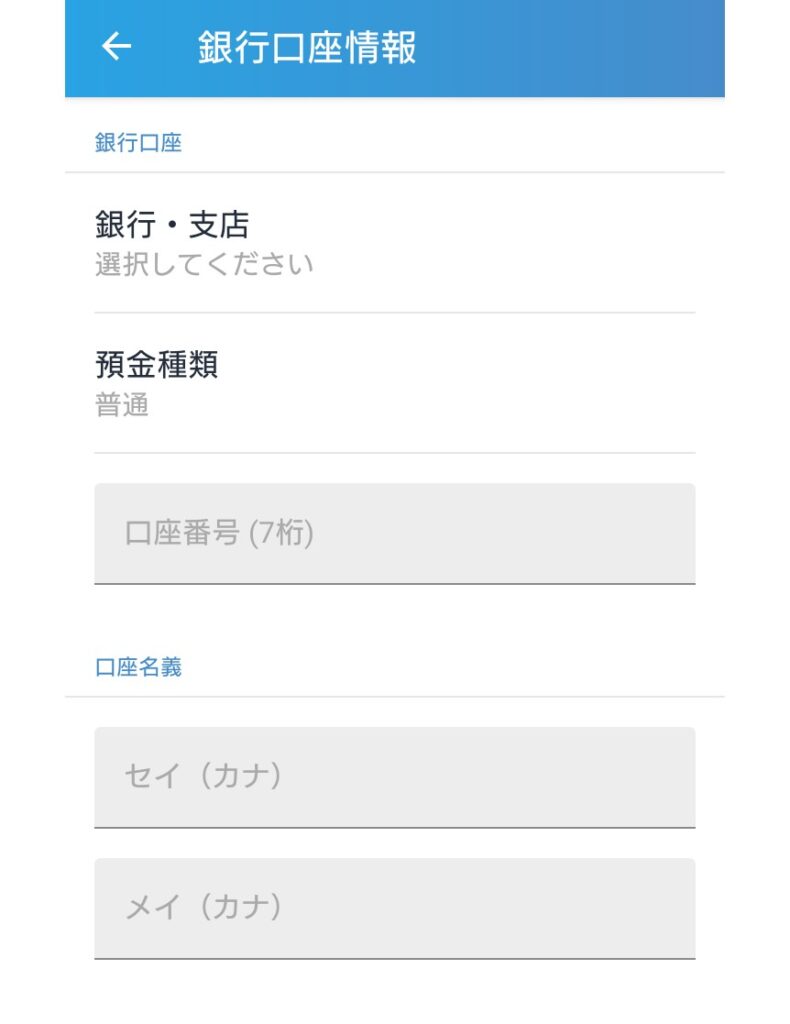The height and width of the screenshot is (1024, 790).
Task: Select the 選択してください placeholder text
Action: coord(204,264)
